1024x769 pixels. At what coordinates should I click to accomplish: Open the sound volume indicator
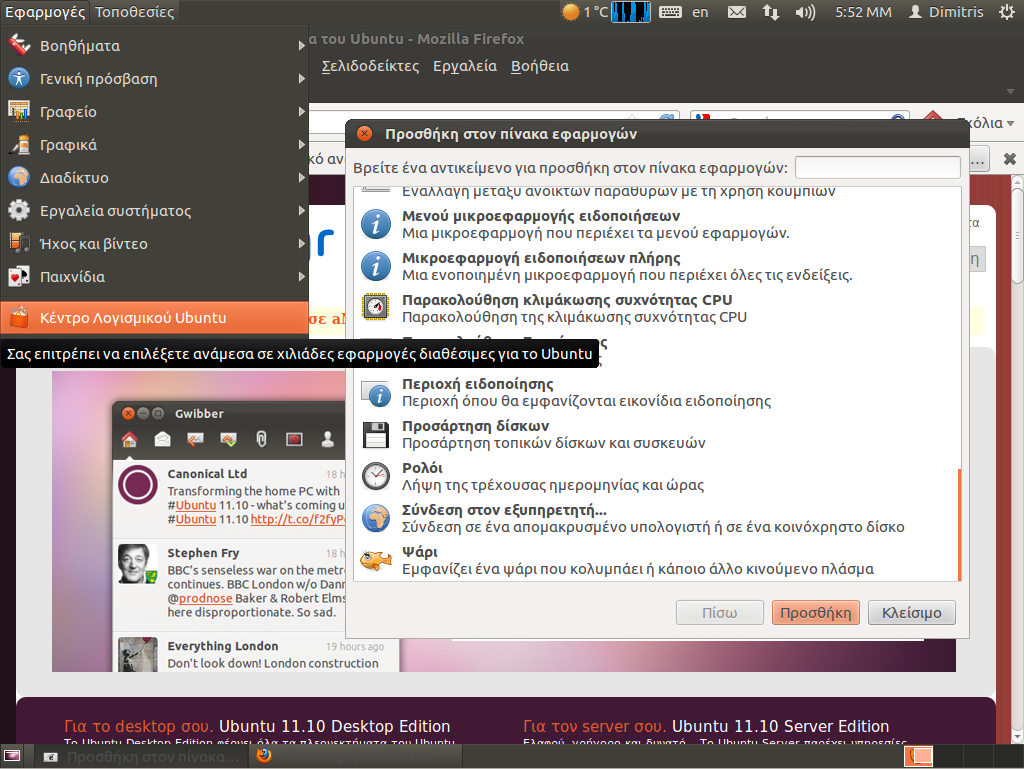pos(805,12)
